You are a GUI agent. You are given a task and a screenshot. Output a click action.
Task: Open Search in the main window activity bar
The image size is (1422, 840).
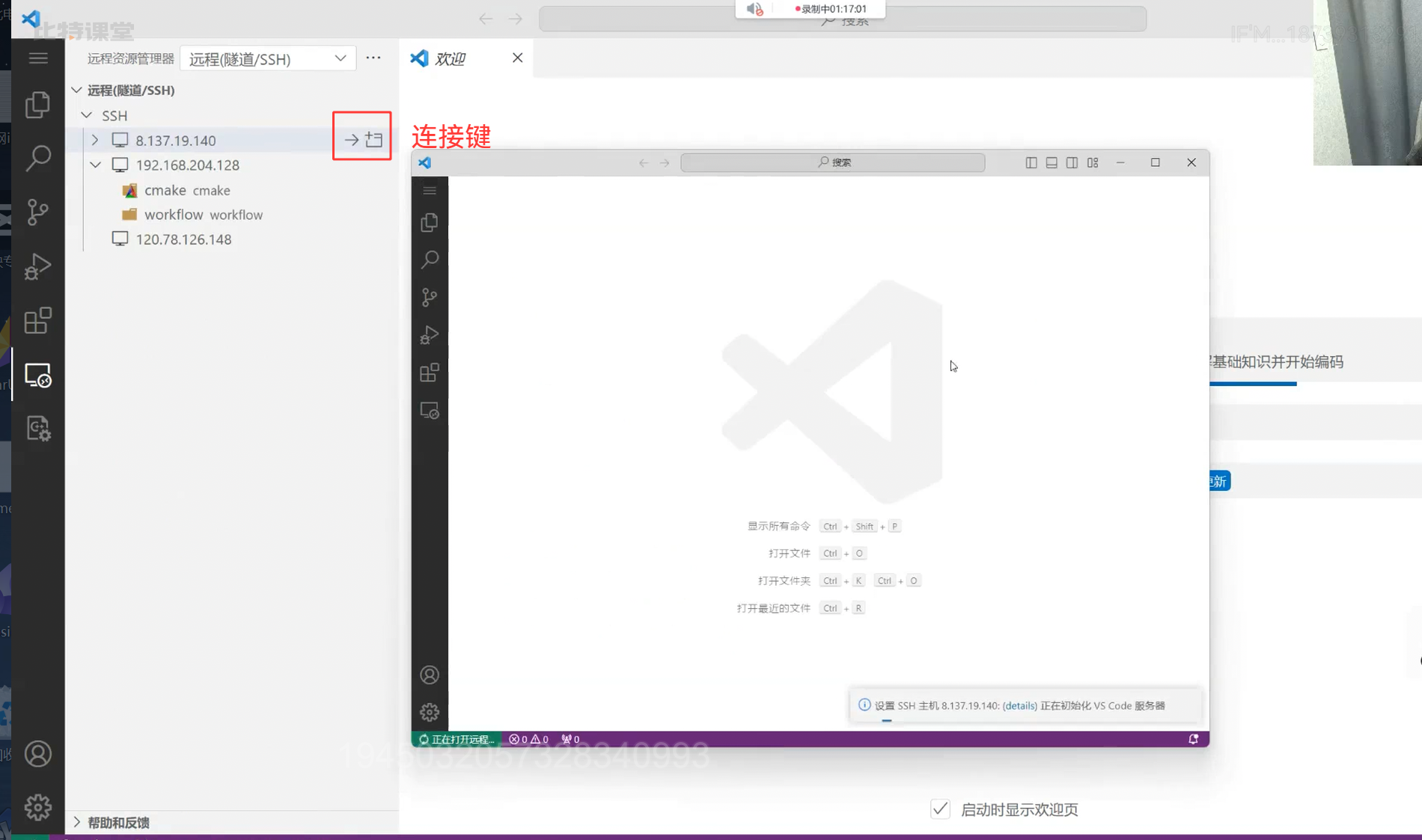37,158
